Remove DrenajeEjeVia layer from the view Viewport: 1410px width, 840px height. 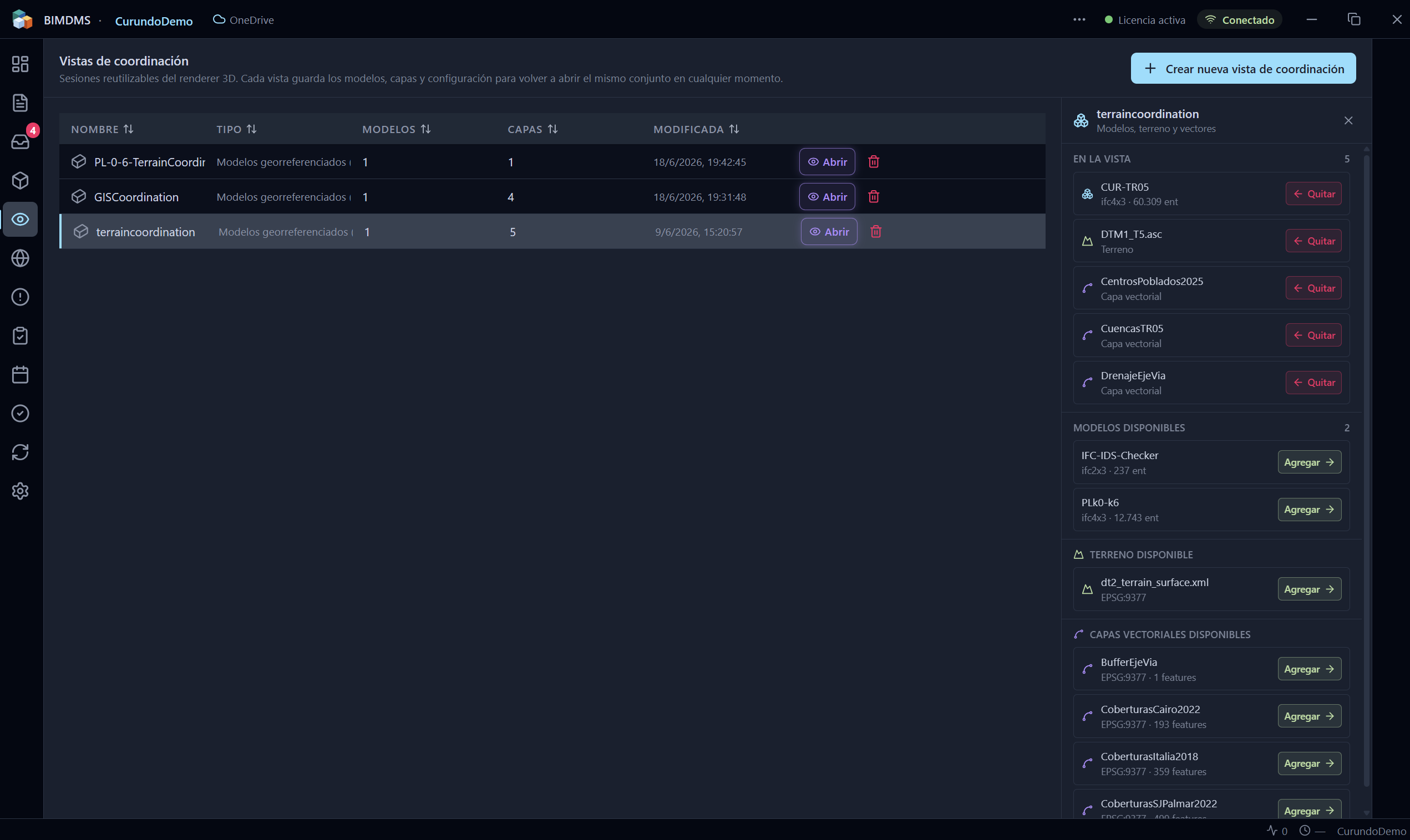pyautogui.click(x=1313, y=383)
